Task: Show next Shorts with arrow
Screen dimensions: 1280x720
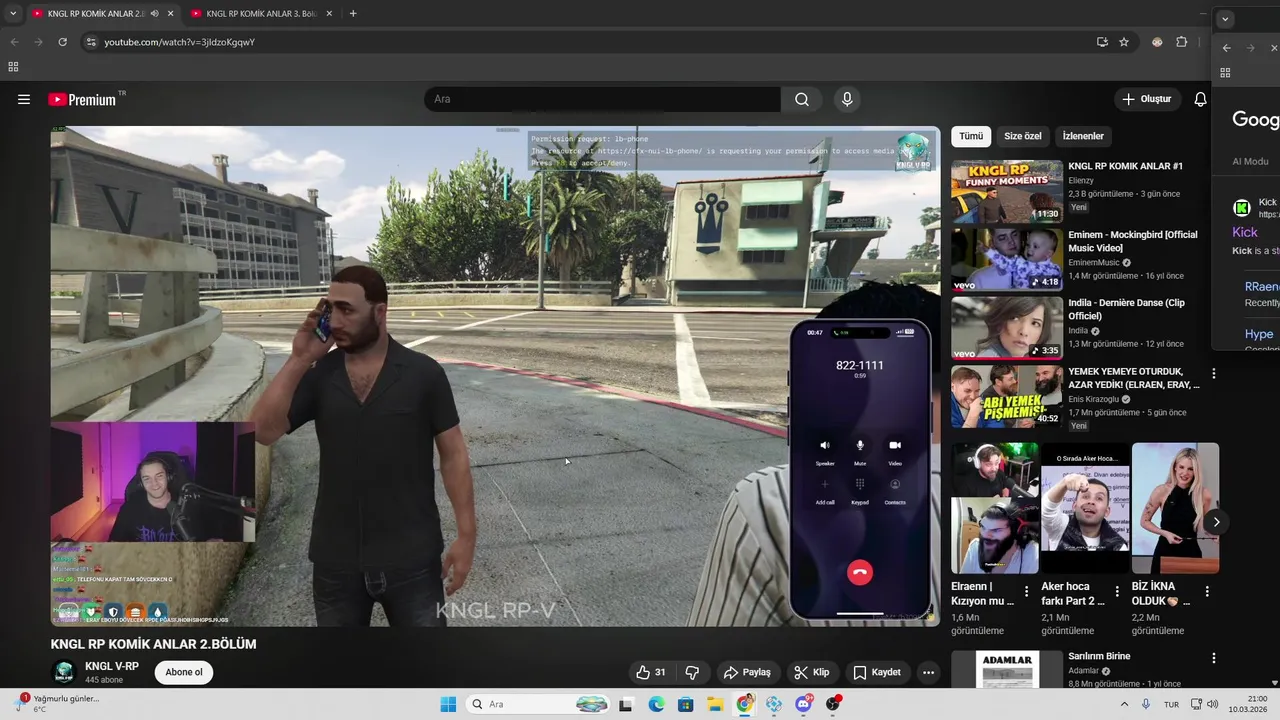Action: (x=1216, y=522)
